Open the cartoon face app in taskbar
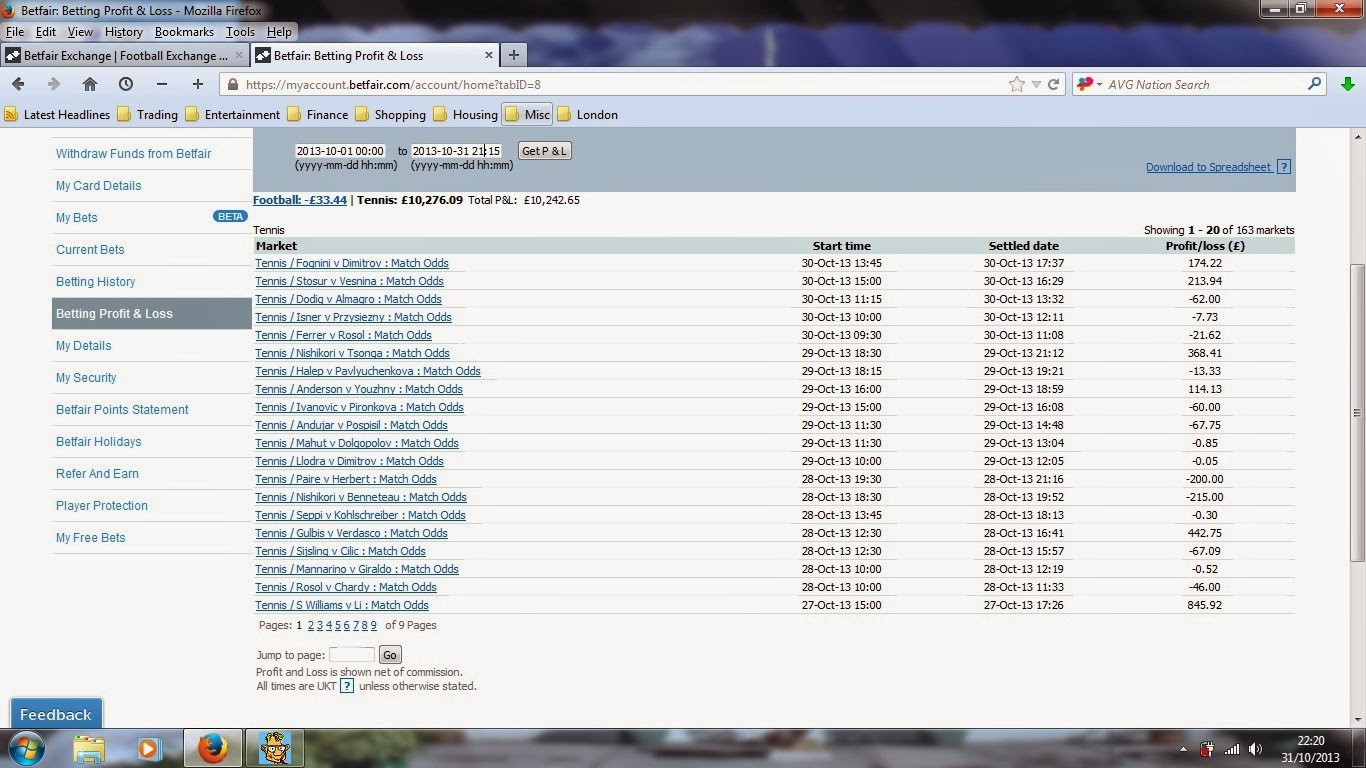The image size is (1366, 768). click(x=274, y=748)
